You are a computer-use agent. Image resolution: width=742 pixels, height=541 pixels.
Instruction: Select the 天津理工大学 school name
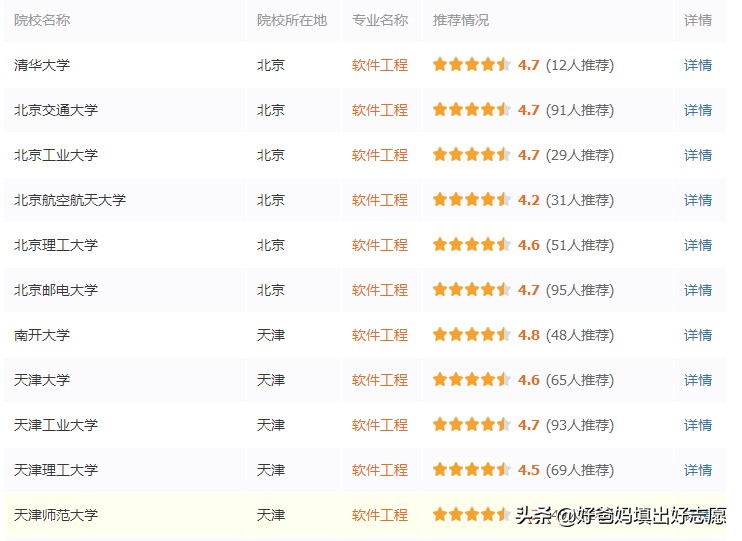tap(56, 470)
